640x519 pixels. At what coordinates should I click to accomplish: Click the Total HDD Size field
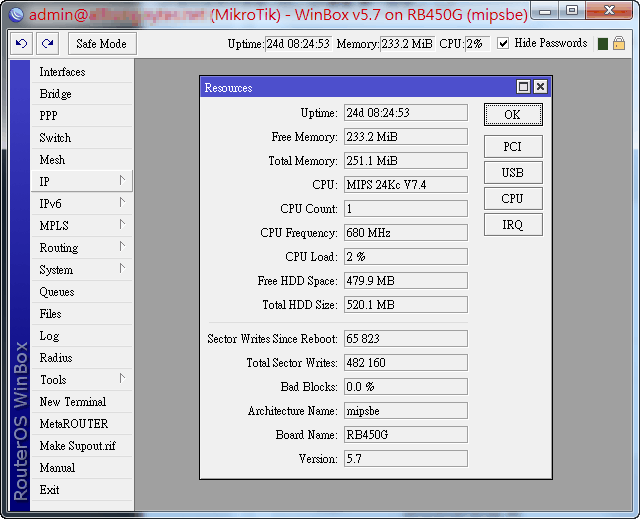point(406,305)
